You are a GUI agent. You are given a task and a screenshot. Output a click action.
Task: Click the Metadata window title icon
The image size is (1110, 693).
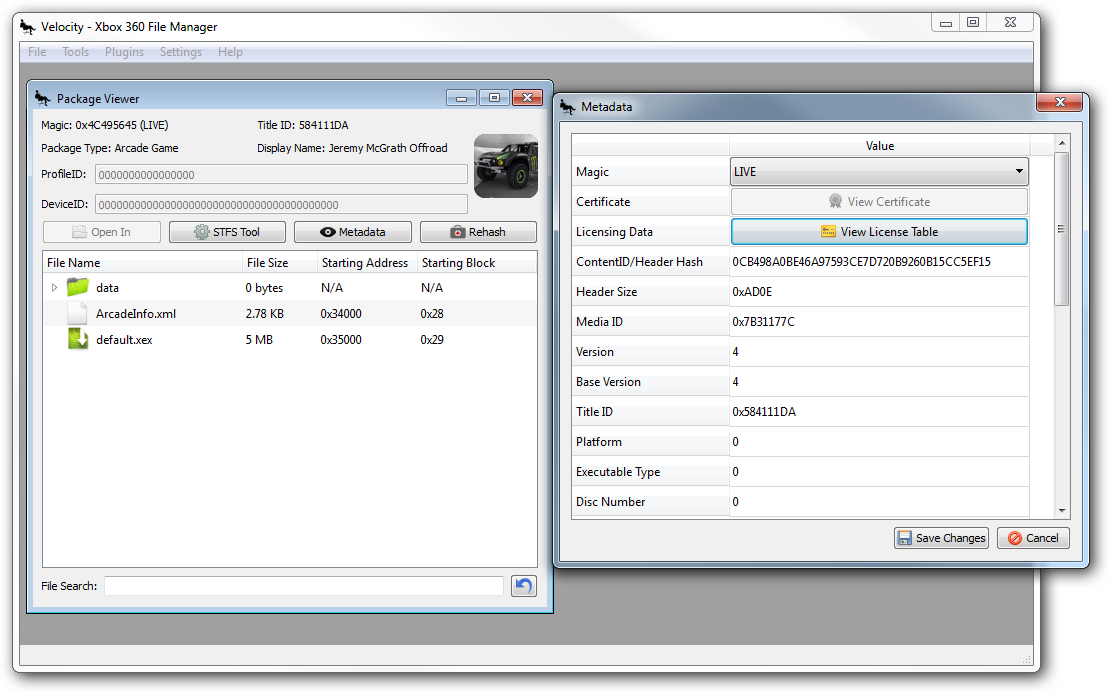[x=567, y=106]
